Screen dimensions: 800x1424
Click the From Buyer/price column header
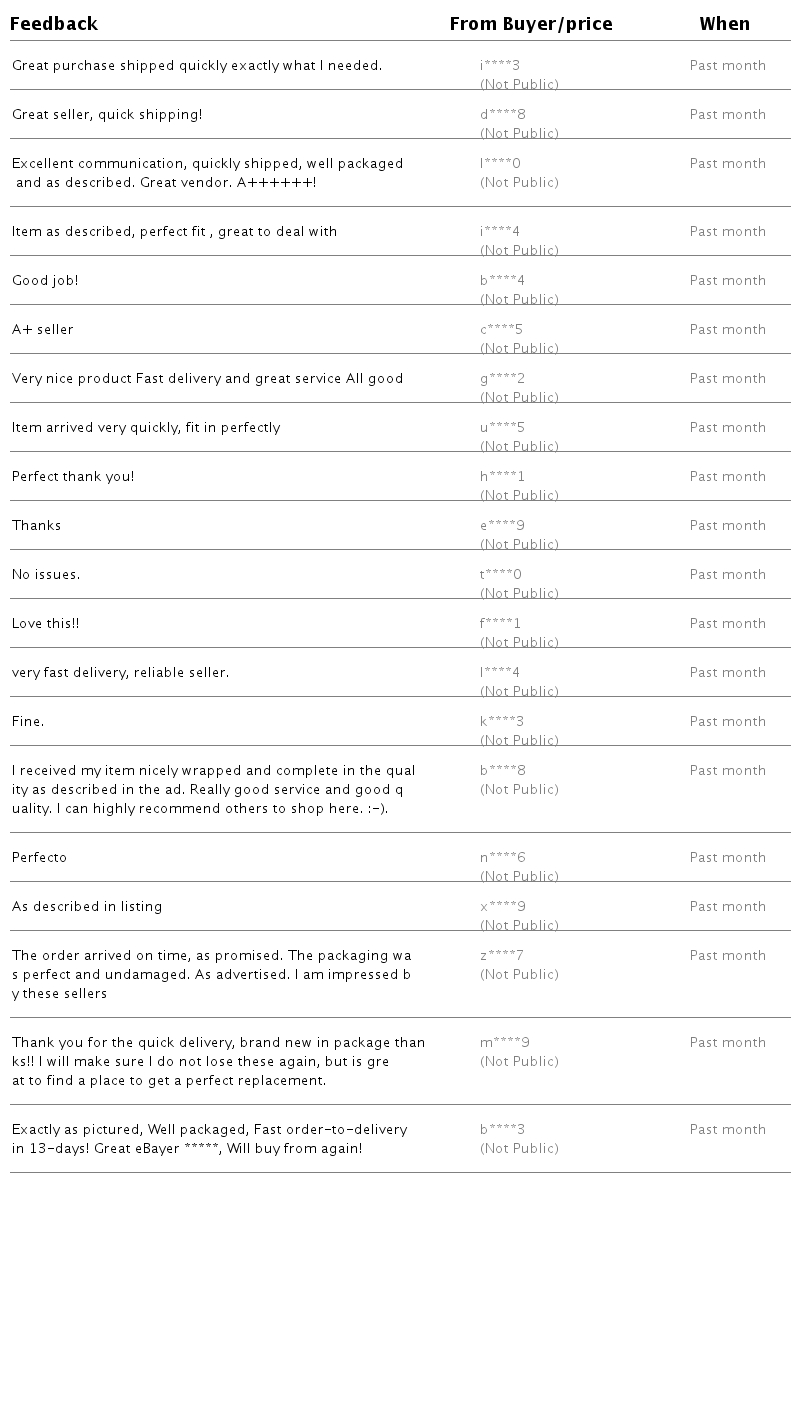[x=530, y=24]
